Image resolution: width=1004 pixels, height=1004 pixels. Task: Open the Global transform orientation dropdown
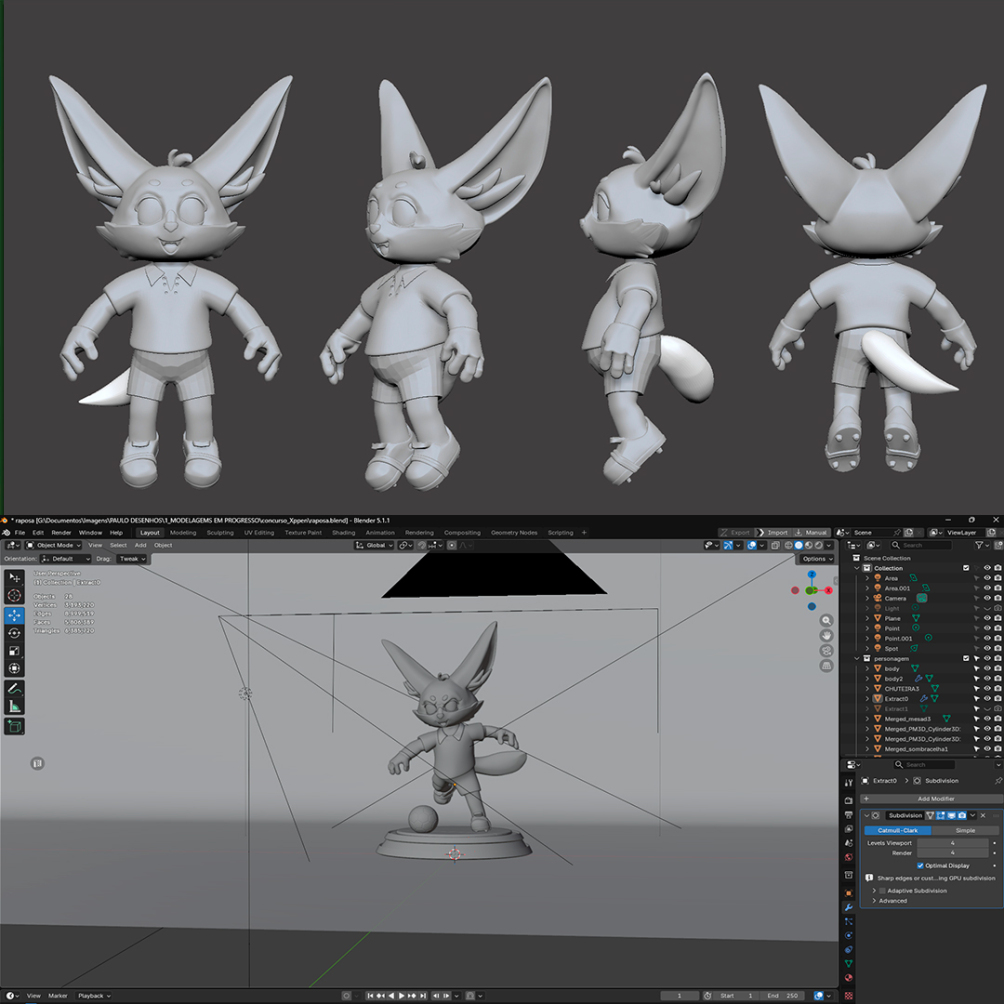(374, 545)
